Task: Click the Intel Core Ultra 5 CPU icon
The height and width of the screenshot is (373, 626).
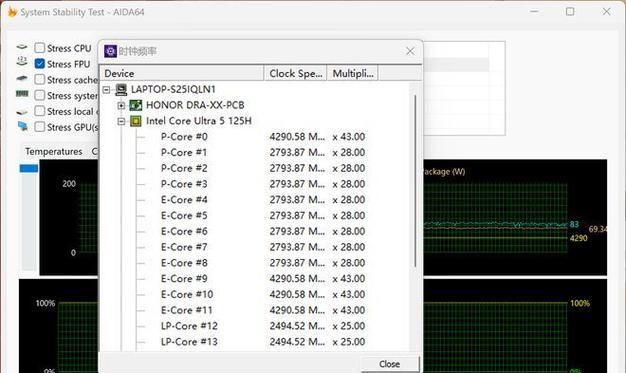Action: (x=136, y=121)
